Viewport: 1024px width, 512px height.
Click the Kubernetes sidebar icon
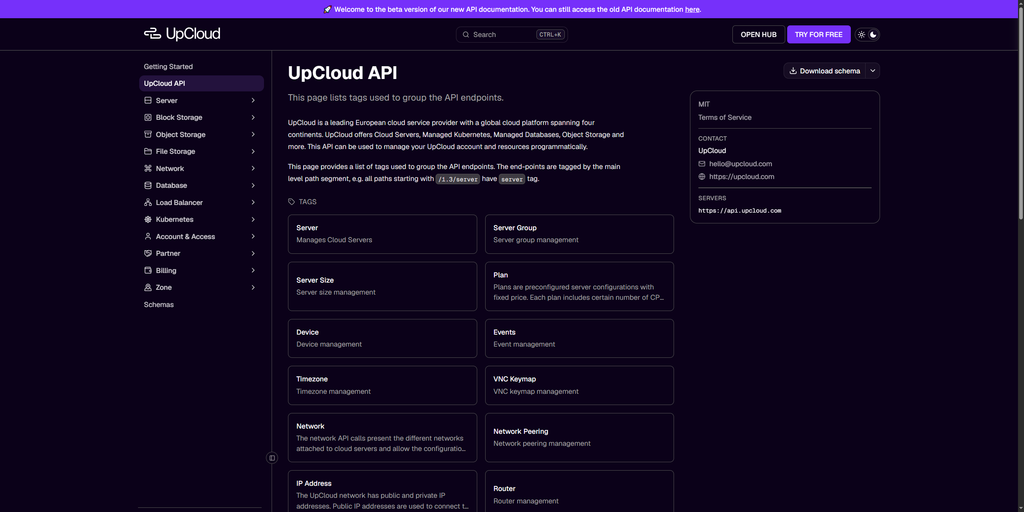148,219
